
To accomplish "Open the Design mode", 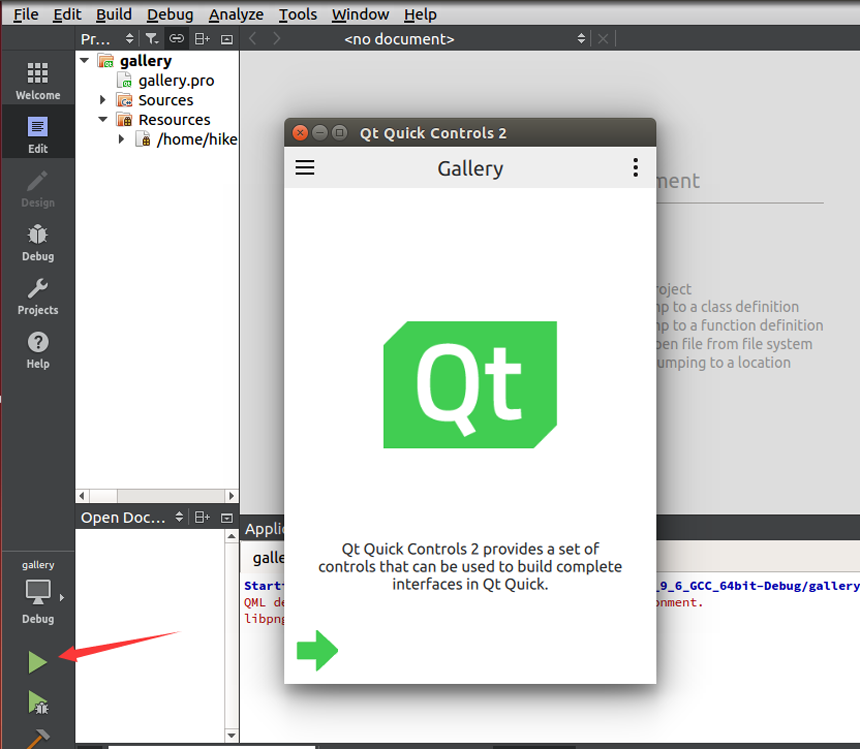I will click(x=38, y=188).
